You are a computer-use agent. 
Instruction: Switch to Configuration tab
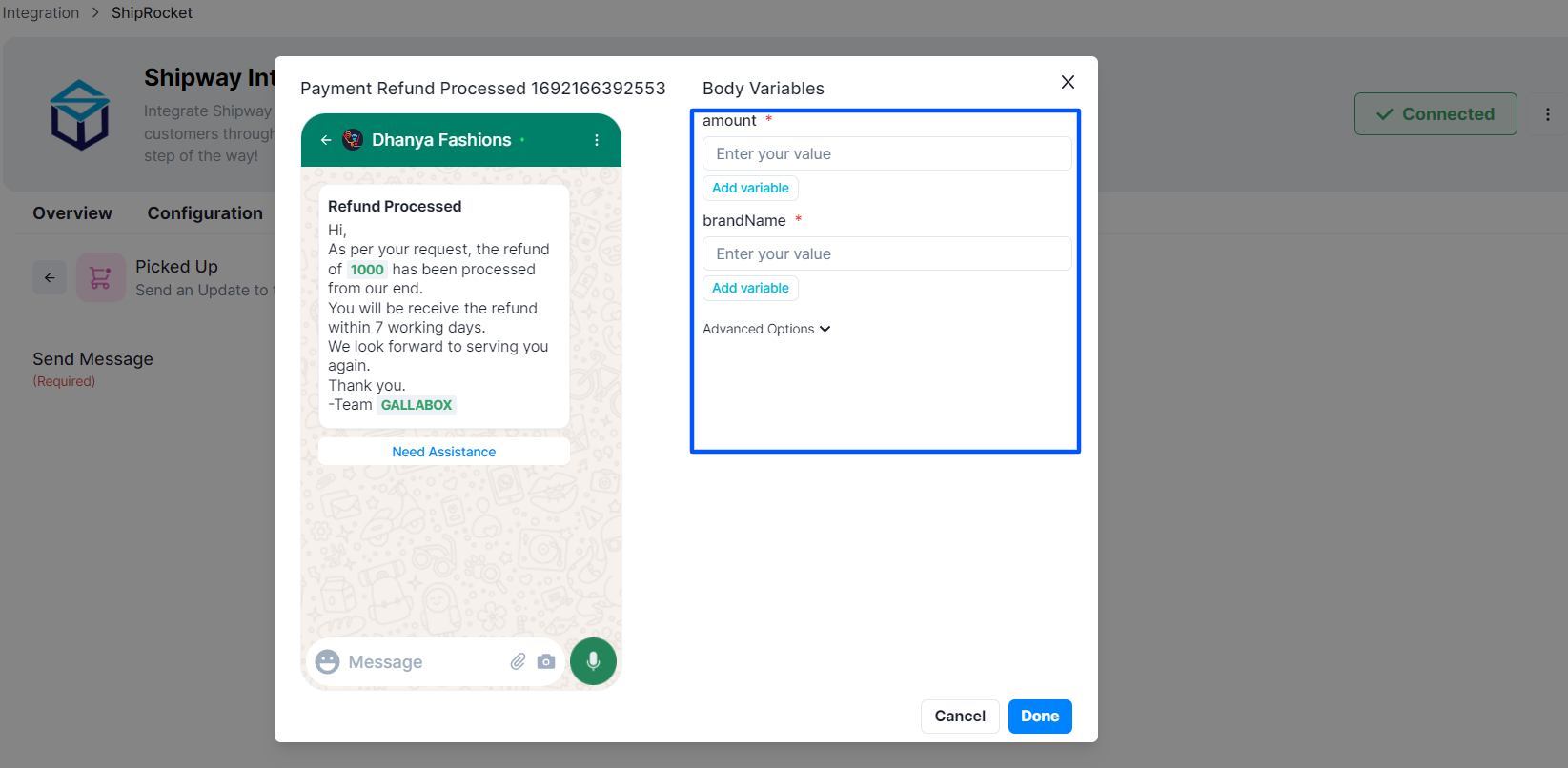pyautogui.click(x=205, y=213)
